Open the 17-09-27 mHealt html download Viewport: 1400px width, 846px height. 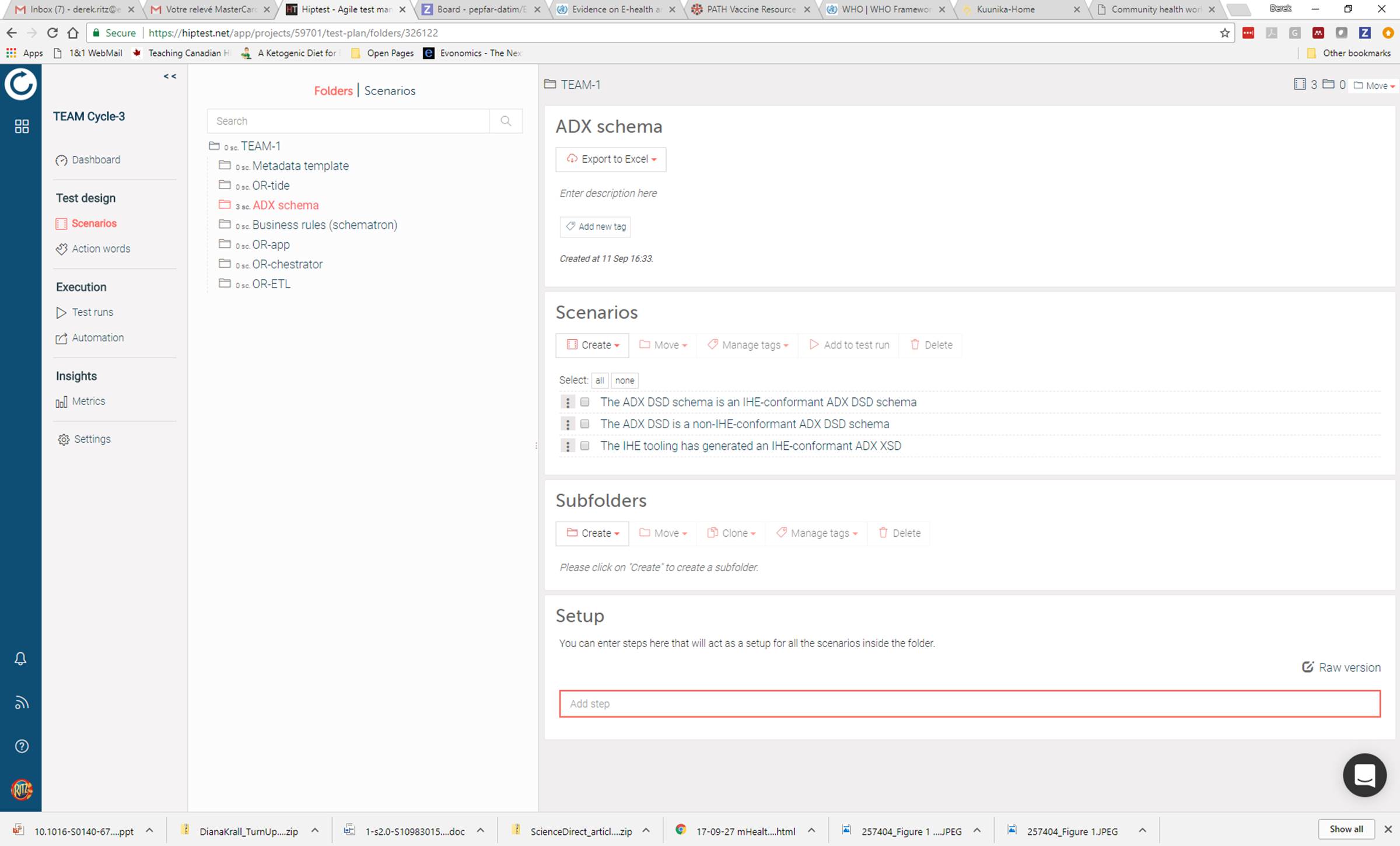pos(745,830)
